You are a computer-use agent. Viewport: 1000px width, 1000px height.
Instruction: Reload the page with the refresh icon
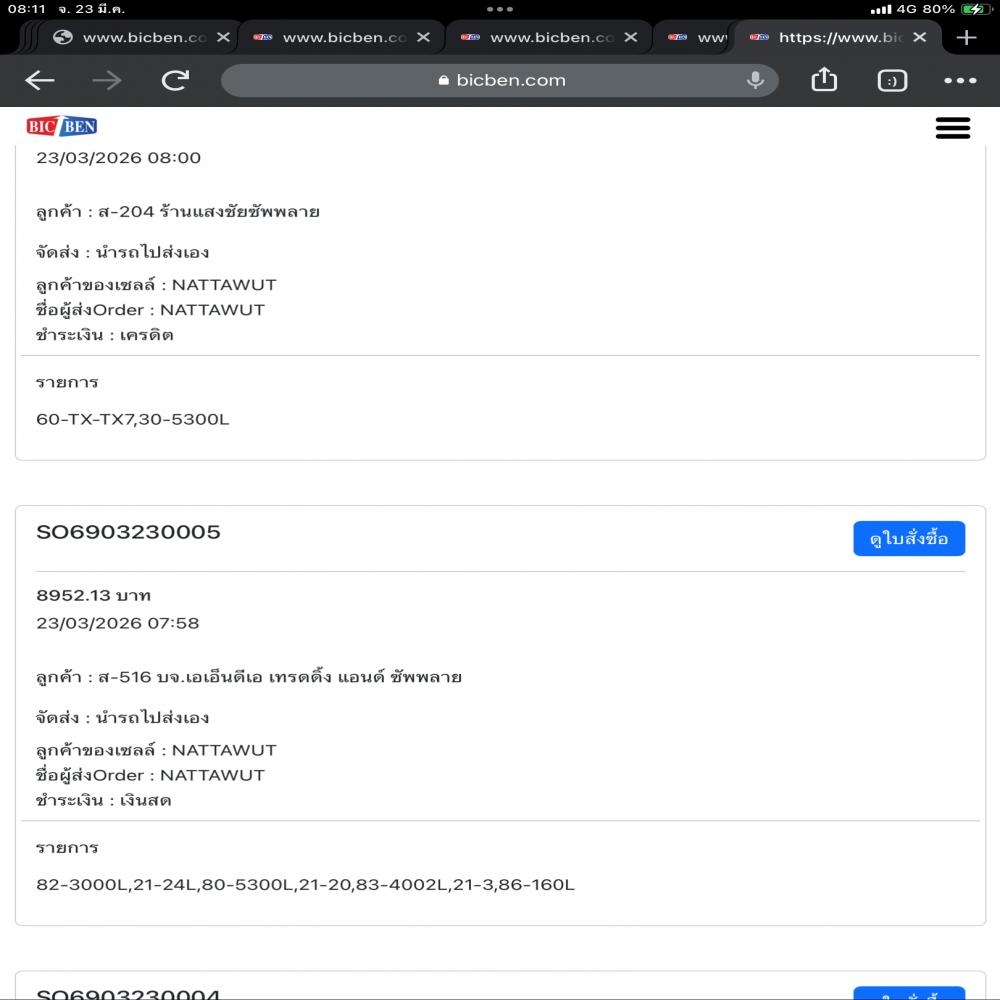175,81
